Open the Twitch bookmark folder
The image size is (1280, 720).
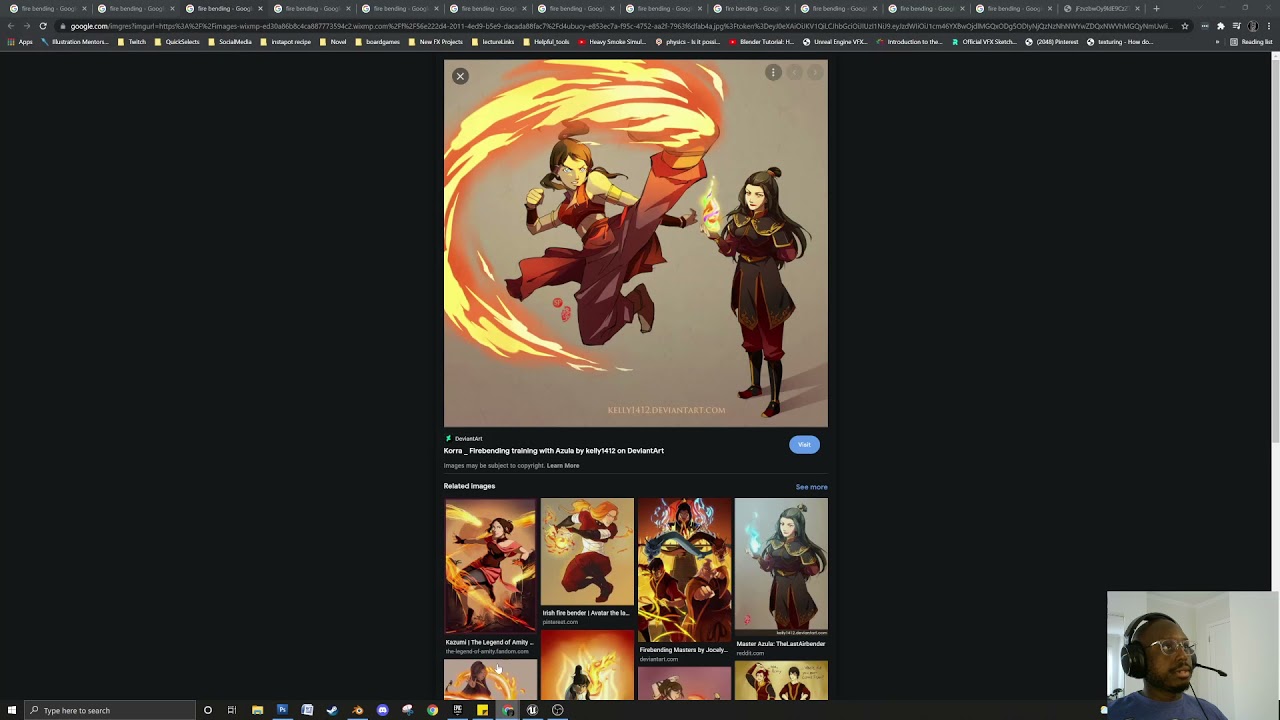point(132,42)
